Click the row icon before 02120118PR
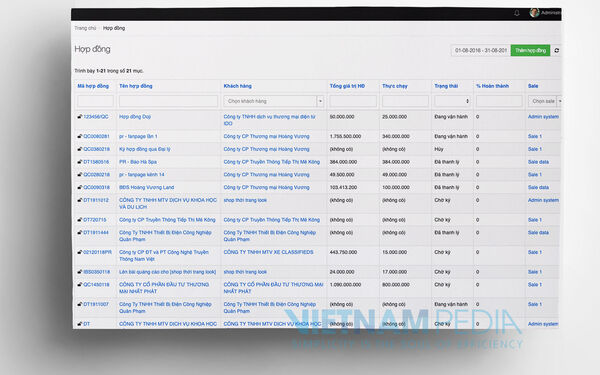This screenshot has height=375, width=600. tap(80, 252)
